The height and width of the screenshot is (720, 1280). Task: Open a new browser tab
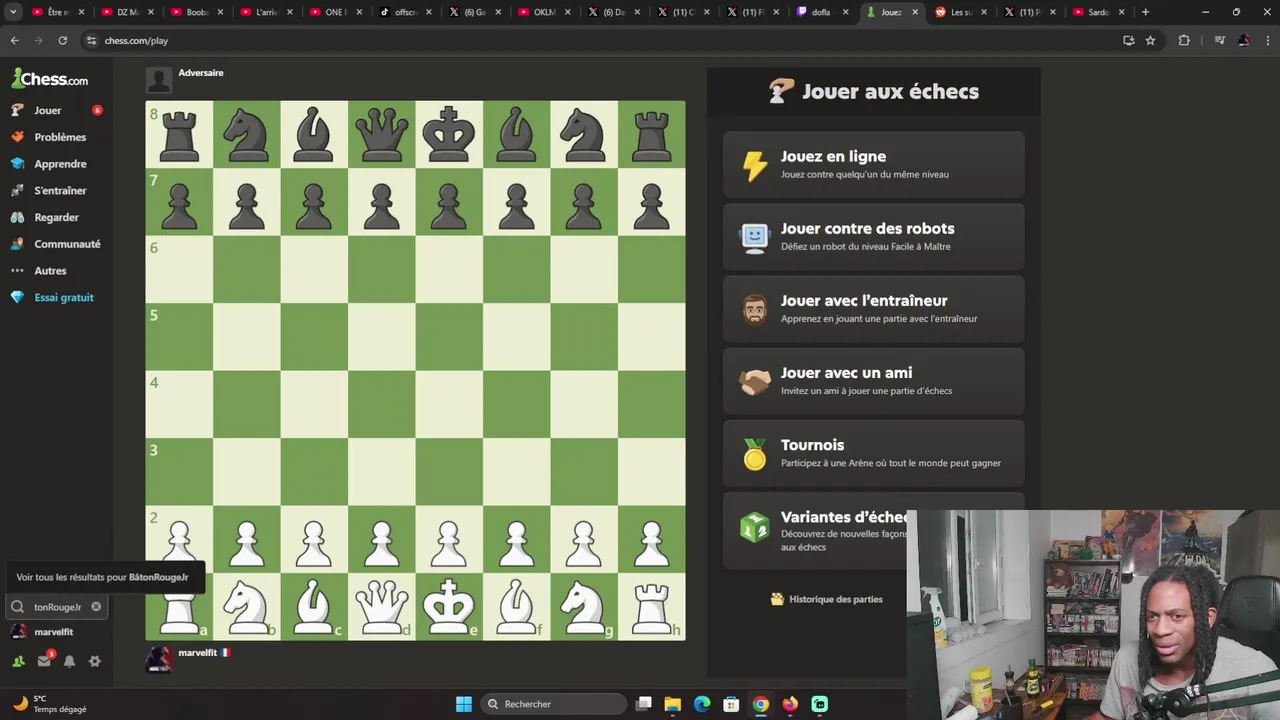click(1145, 12)
